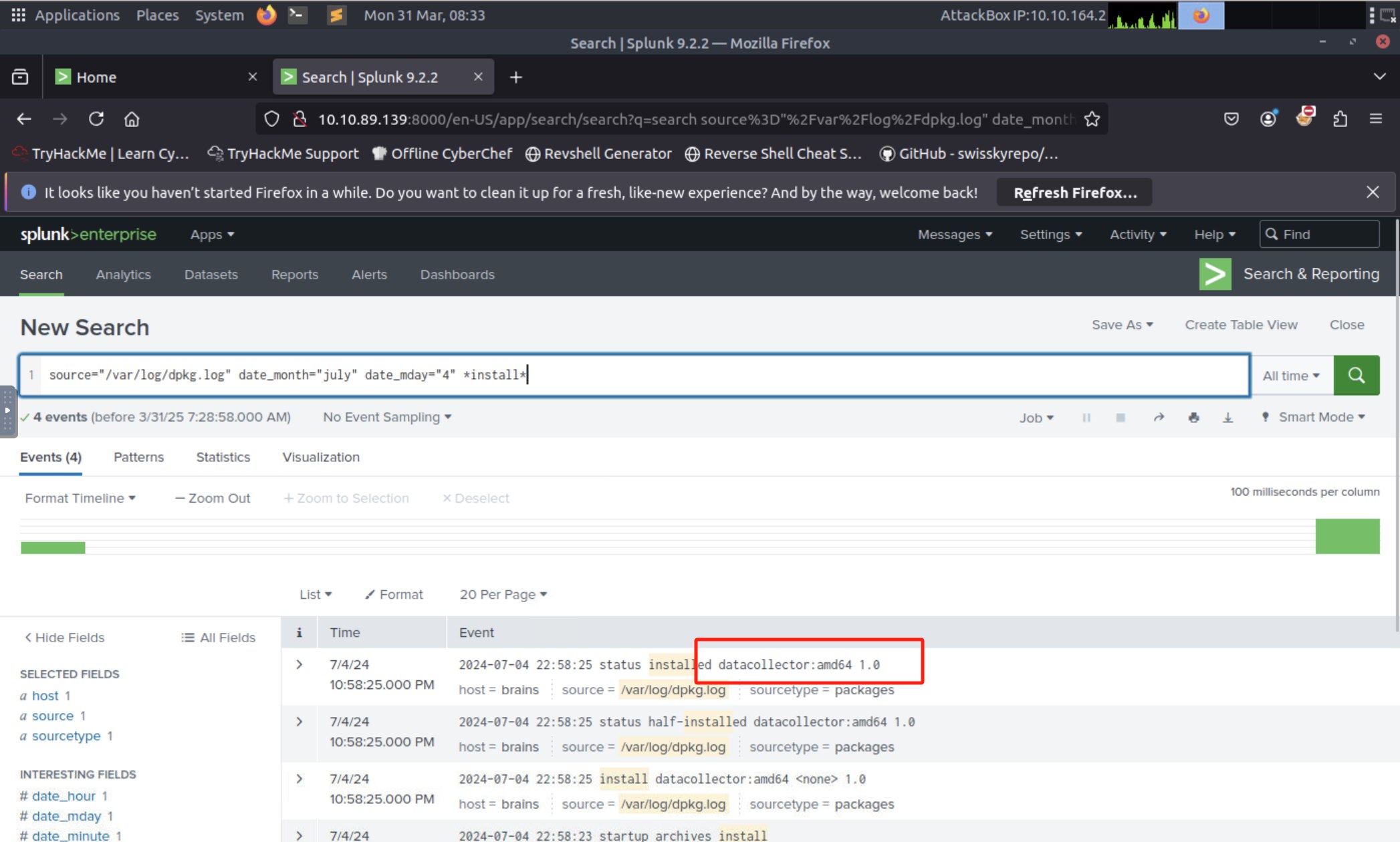This screenshot has width=1400, height=842.
Task: Click the Refresh Firefox button
Action: click(x=1074, y=192)
